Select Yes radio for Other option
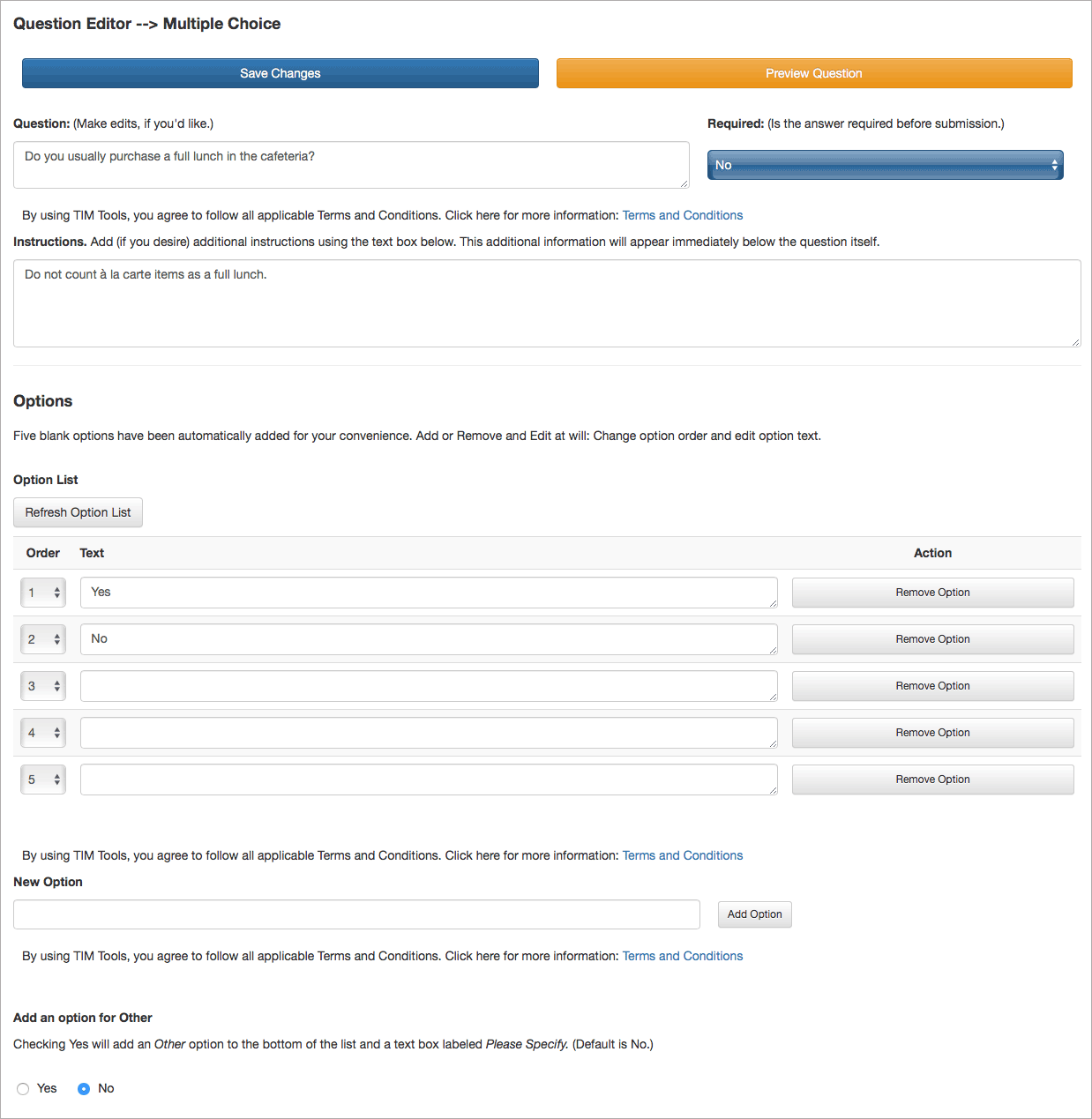1092x1119 pixels. (23, 1089)
